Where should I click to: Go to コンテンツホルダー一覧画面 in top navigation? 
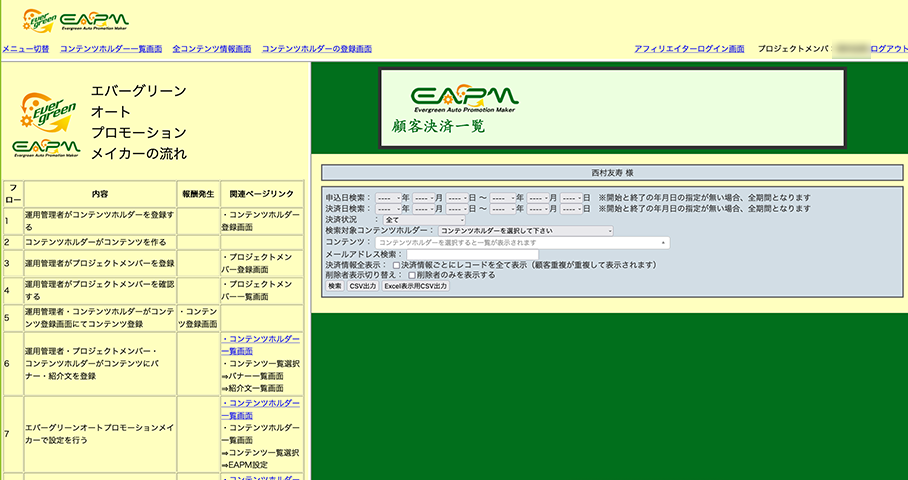[111, 48]
